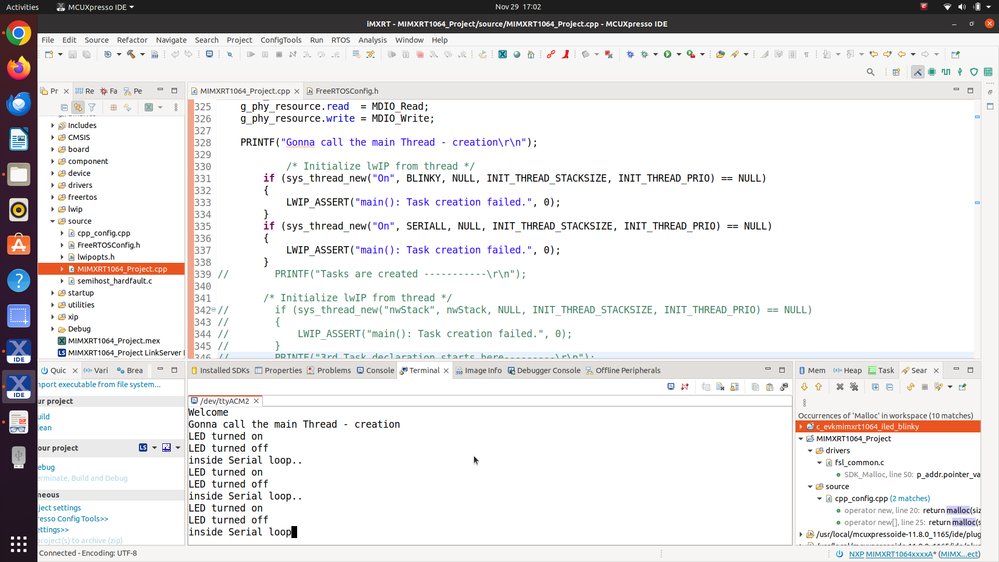Click the magnifier Search icon in the toolbar
Viewport: 999px width, 562px height.
870,72
